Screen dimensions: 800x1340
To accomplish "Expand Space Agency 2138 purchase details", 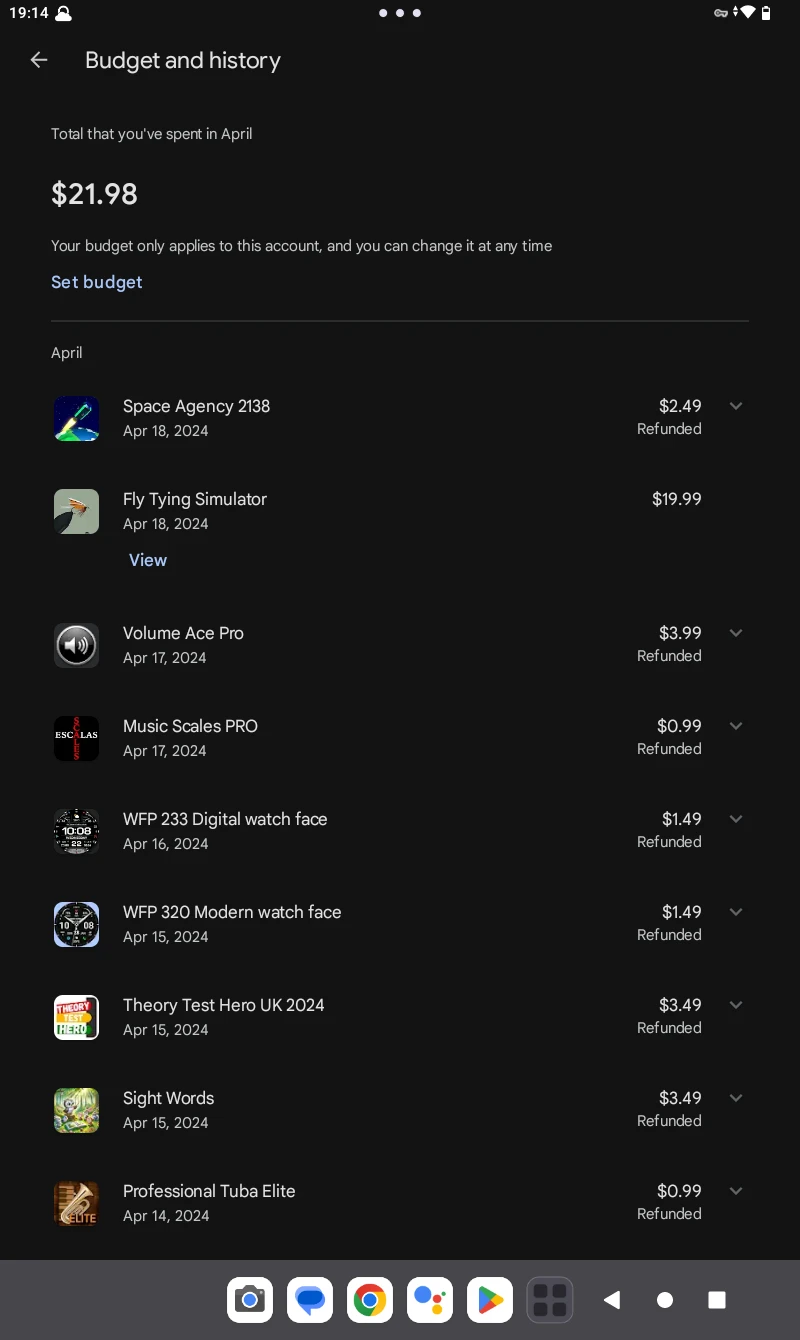I will 736,406.
